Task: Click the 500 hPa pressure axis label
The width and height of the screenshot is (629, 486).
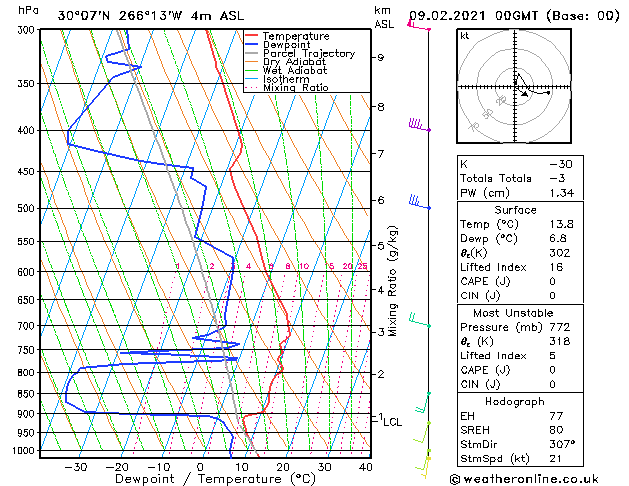Action: coord(26,208)
